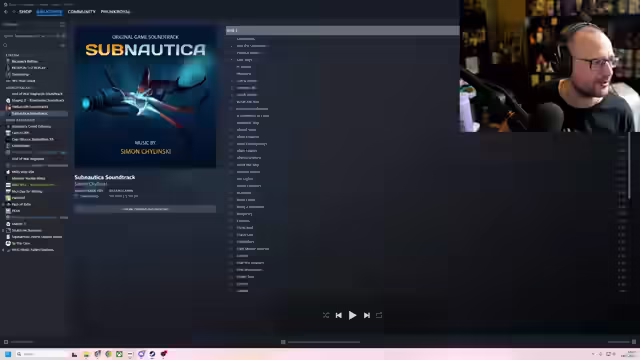The width and height of the screenshot is (640, 360).
Task: Select Path of Exile in the sidebar
Action: (x=21, y=204)
